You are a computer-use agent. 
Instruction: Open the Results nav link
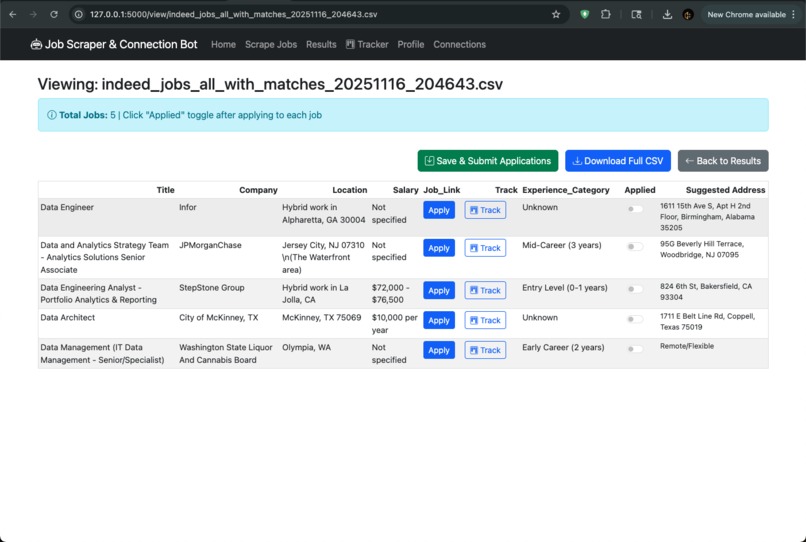(321, 44)
